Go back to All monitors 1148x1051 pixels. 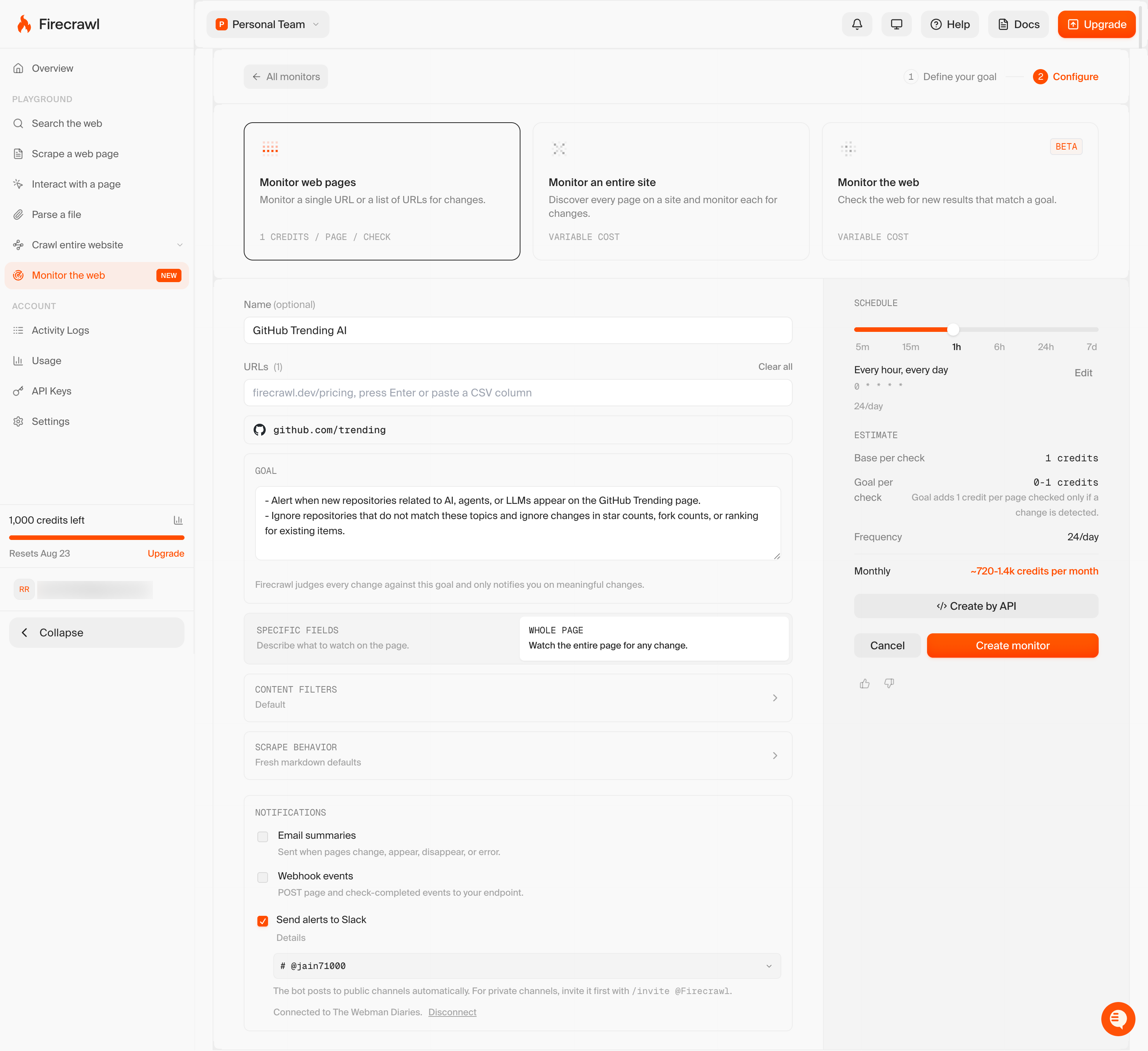286,77
